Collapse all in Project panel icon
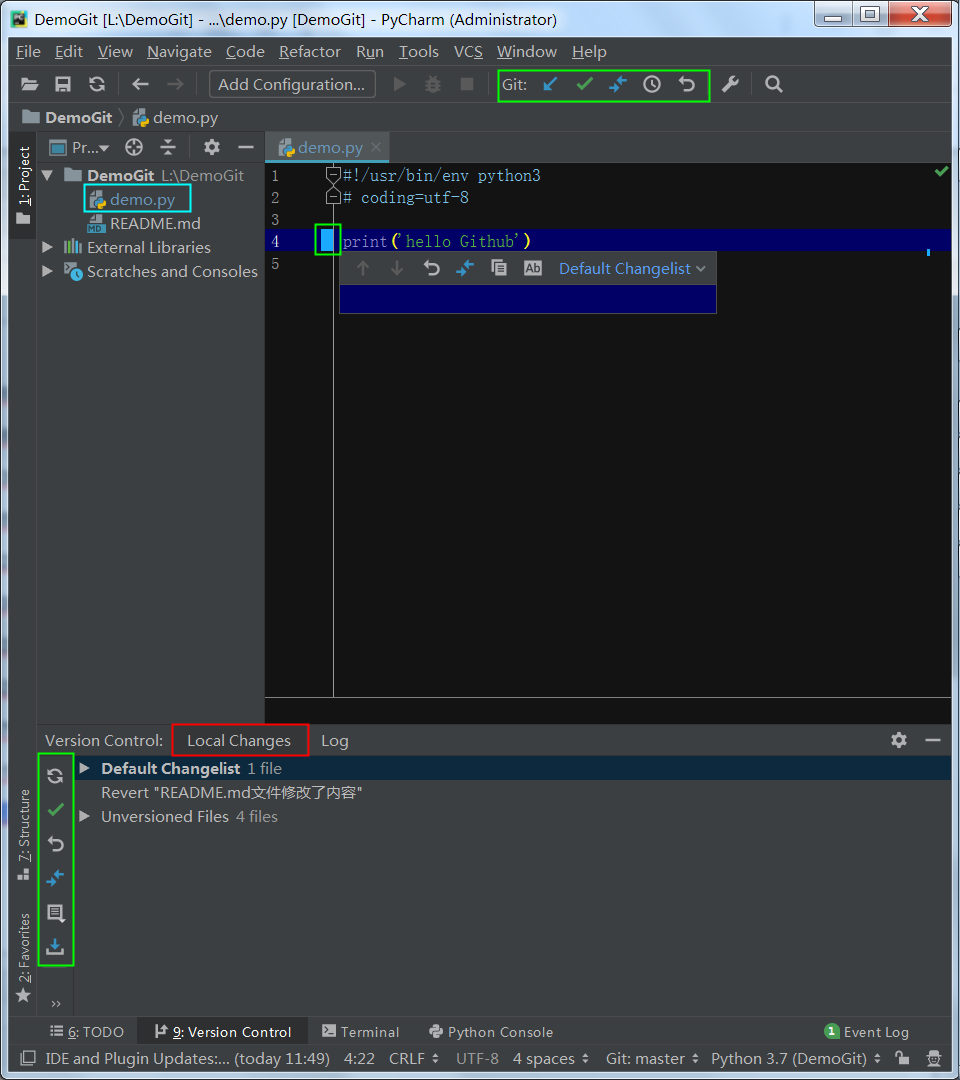This screenshot has width=960, height=1080. point(168,147)
